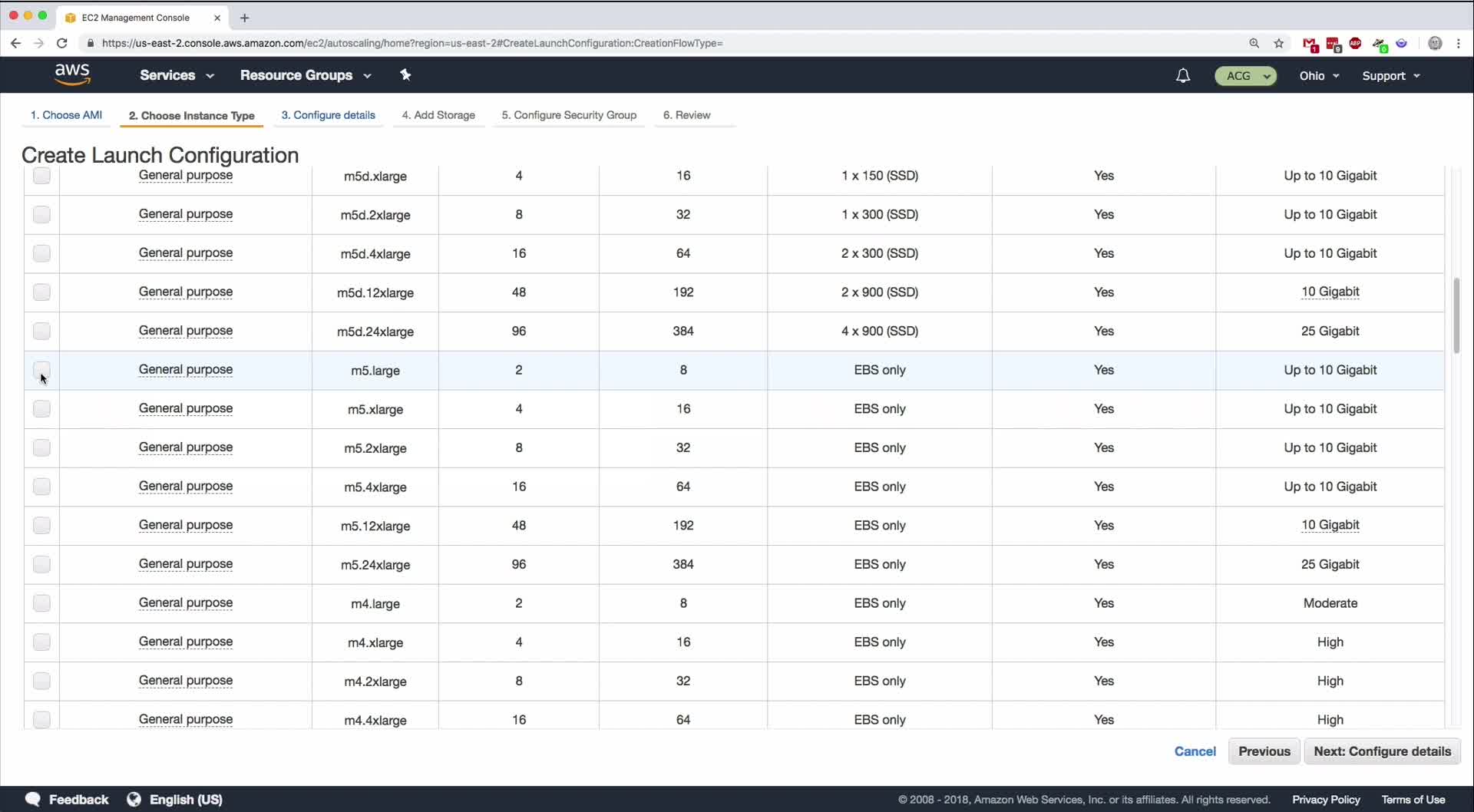The height and width of the screenshot is (812, 1474).
Task: Select the m5.4xlarge instance checkbox
Action: click(41, 487)
